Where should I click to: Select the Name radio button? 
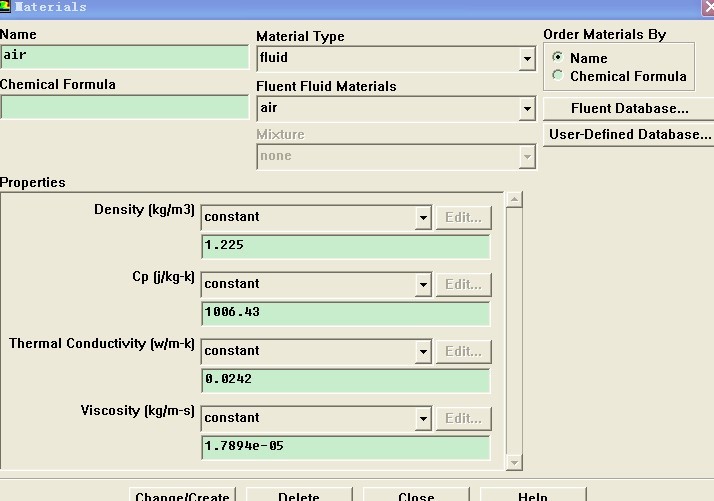pyautogui.click(x=558, y=58)
